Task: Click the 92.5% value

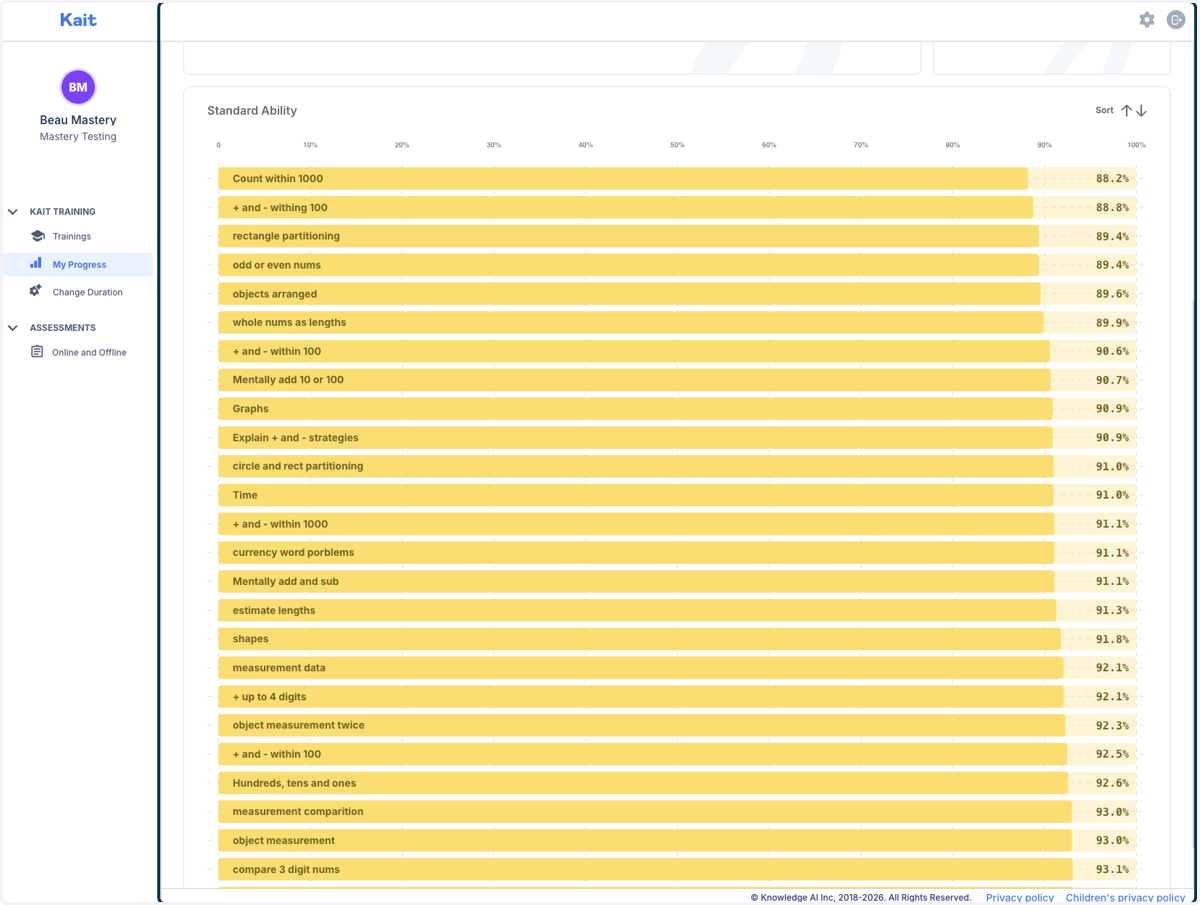Action: pyautogui.click(x=1112, y=755)
